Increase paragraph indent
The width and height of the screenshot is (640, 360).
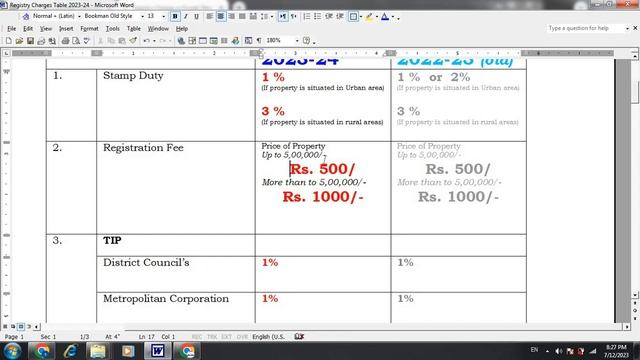tap(340, 16)
